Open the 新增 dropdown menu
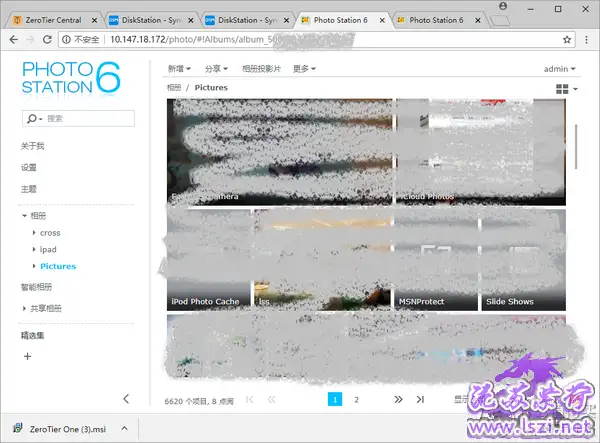The height and width of the screenshot is (443, 600). pyautogui.click(x=179, y=69)
